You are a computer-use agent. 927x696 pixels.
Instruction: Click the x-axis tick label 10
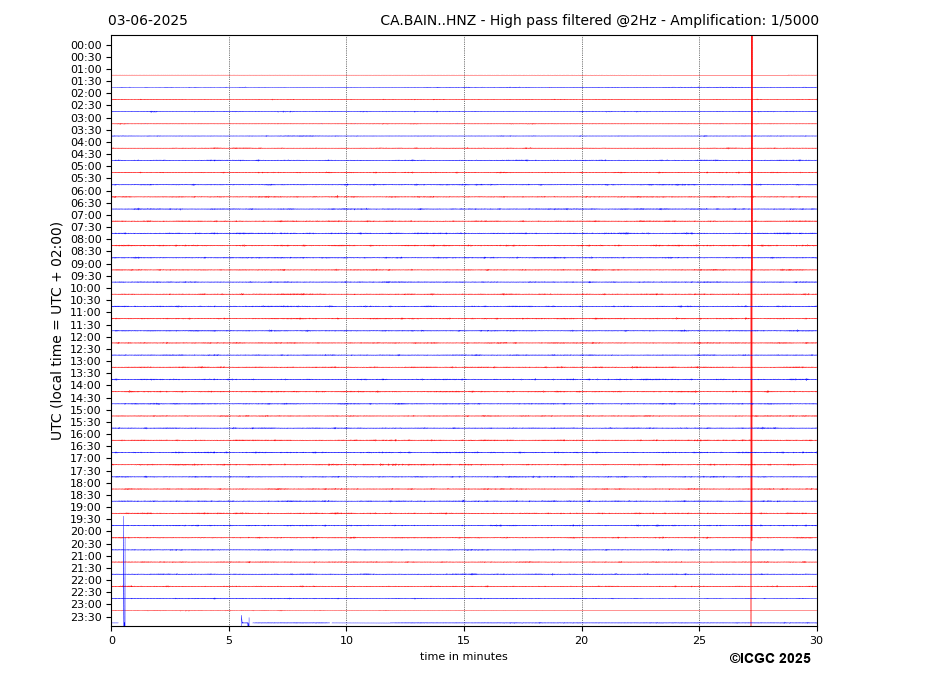point(346,640)
